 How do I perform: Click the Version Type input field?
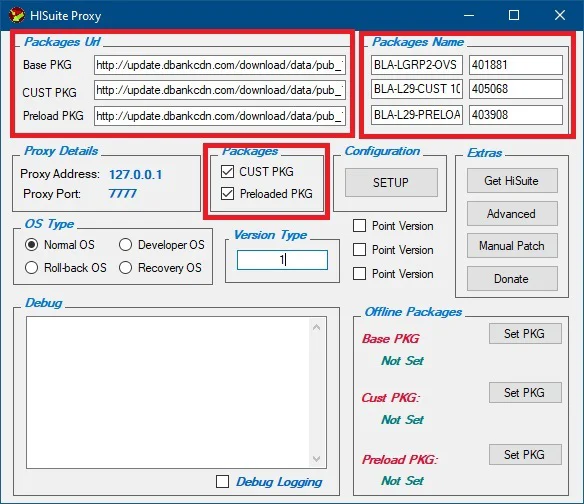pos(282,260)
